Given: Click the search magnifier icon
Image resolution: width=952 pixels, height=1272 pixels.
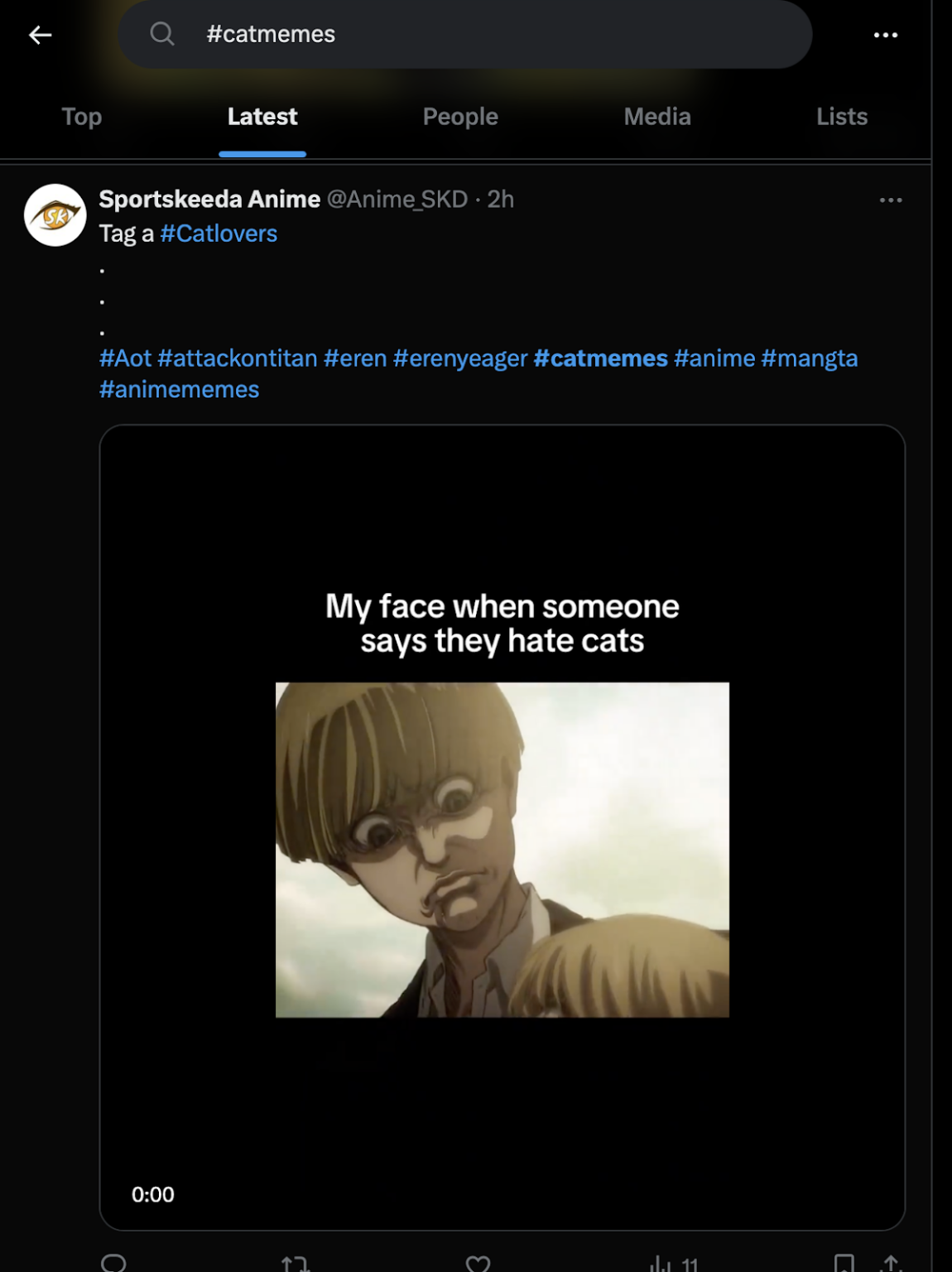Looking at the screenshot, I should 162,34.
